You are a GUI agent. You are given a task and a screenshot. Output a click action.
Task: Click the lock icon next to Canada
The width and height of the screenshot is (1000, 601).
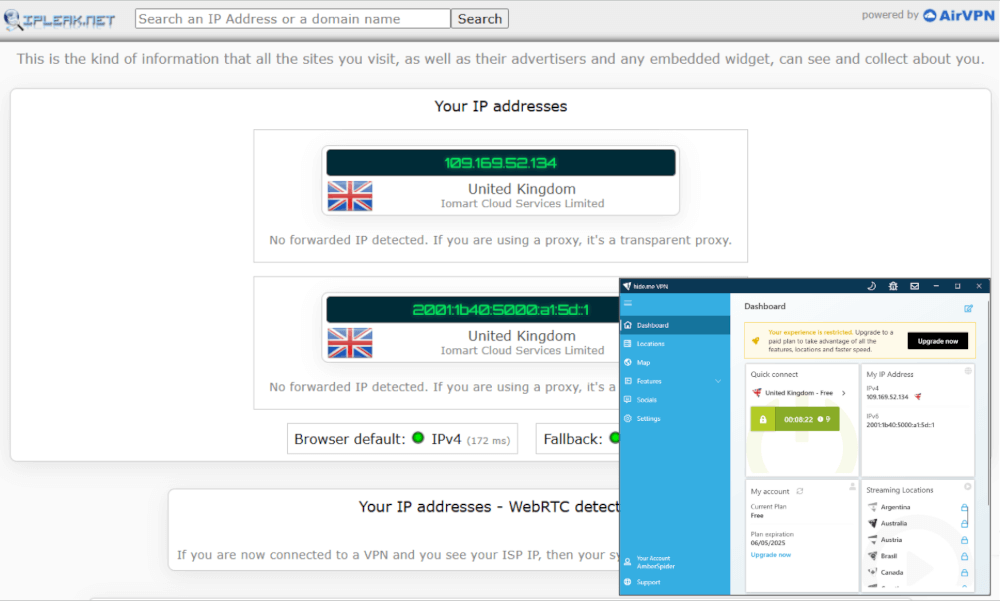click(964, 573)
